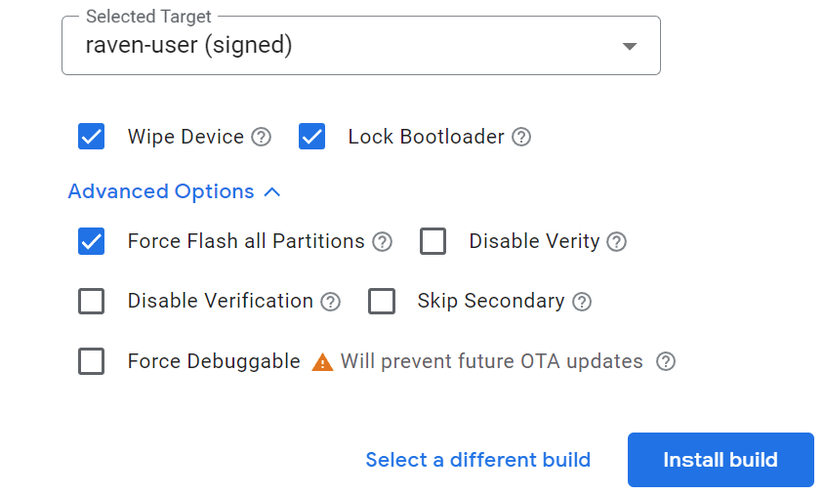825x496 pixels.
Task: Click help icon next to Disable Verification
Action: (x=330, y=302)
